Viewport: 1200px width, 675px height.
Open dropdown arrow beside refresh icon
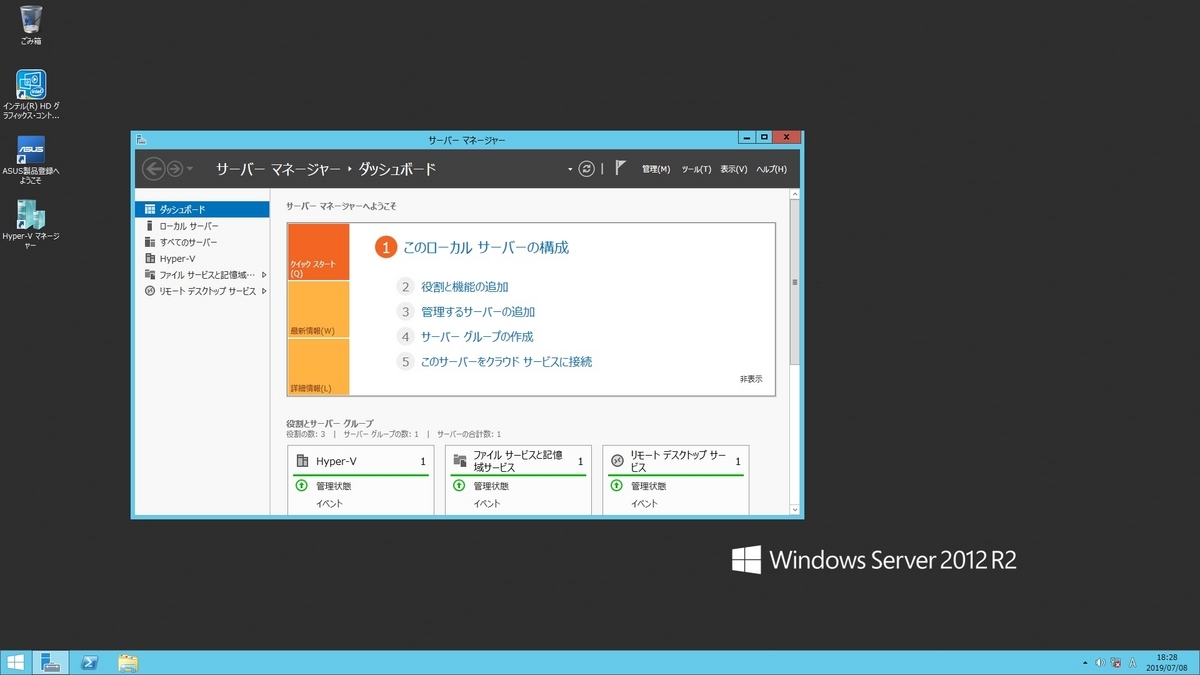tap(570, 169)
